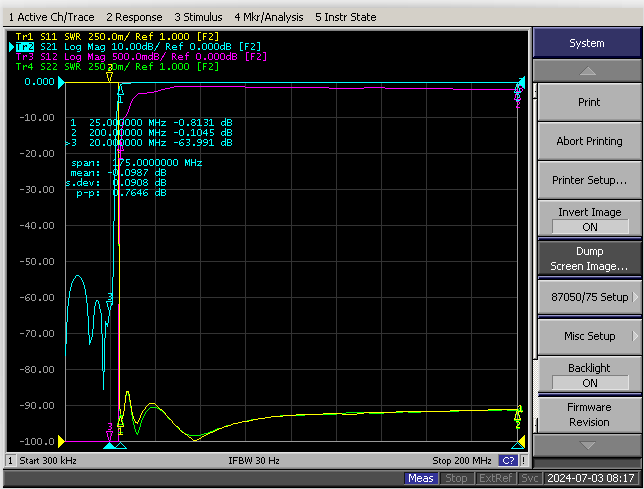The image size is (644, 489).
Task: Open the 2 Response menu
Action: coord(134,17)
